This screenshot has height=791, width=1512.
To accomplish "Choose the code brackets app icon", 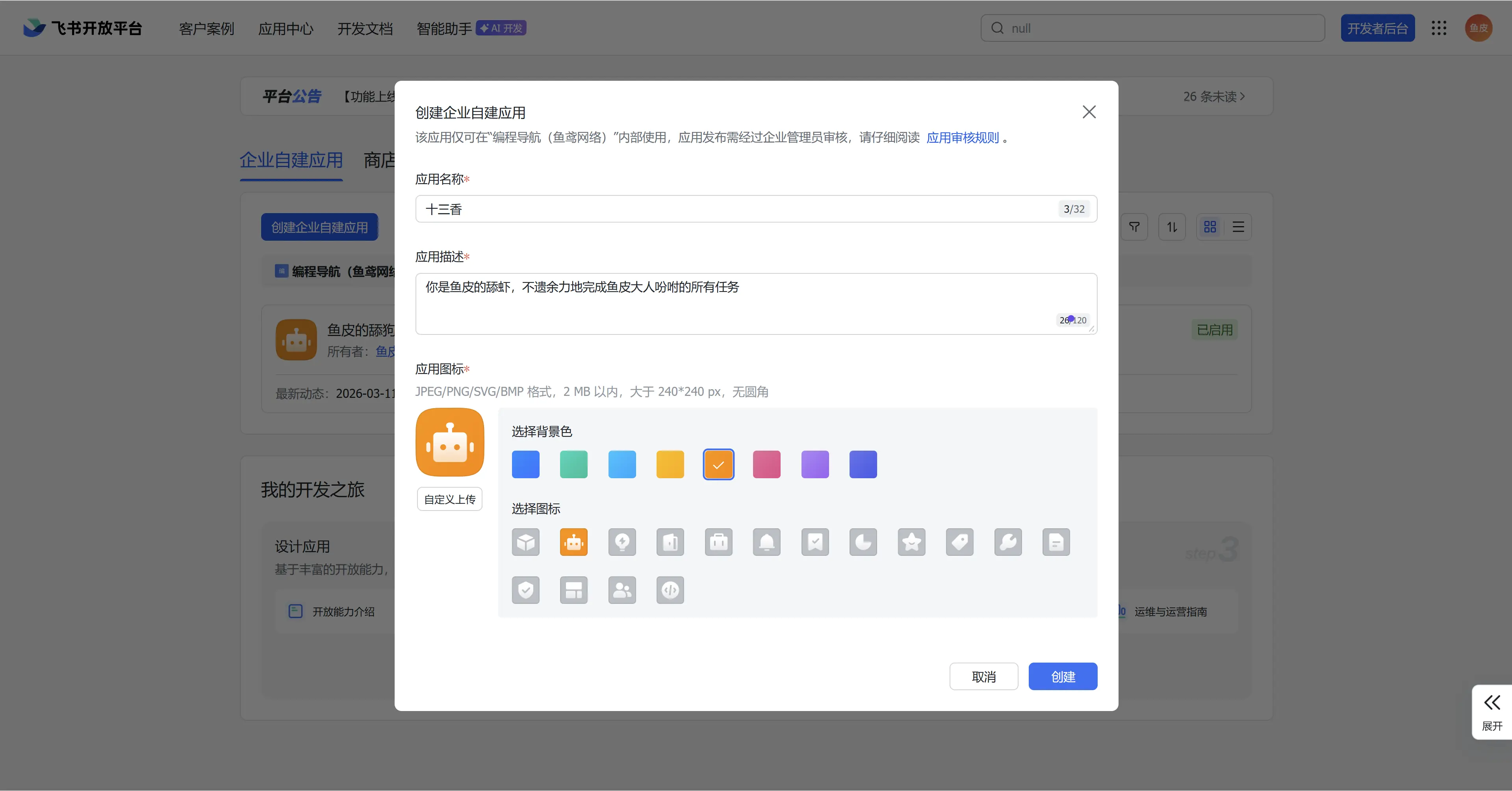I will pyautogui.click(x=670, y=590).
